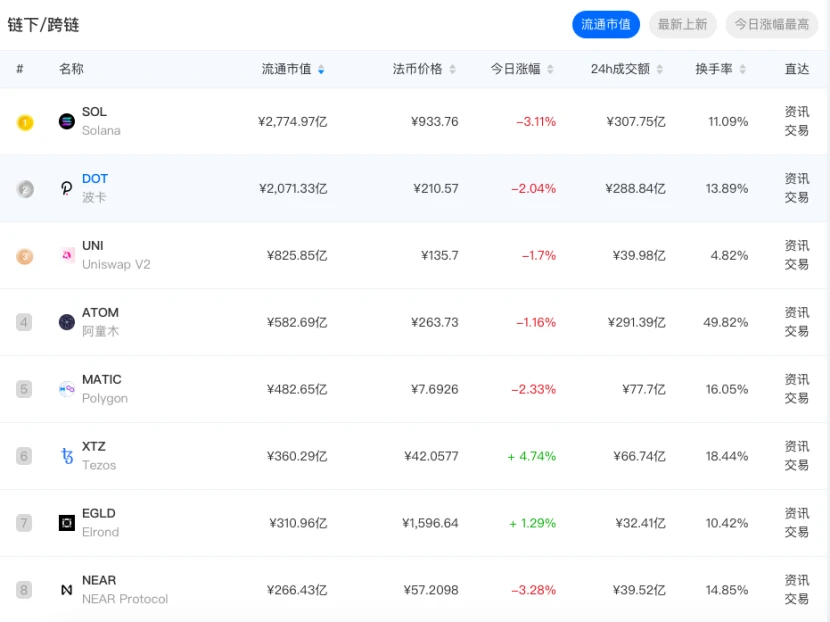Click the Cosmos ATOM logo icon
830x622 pixels.
point(67,322)
